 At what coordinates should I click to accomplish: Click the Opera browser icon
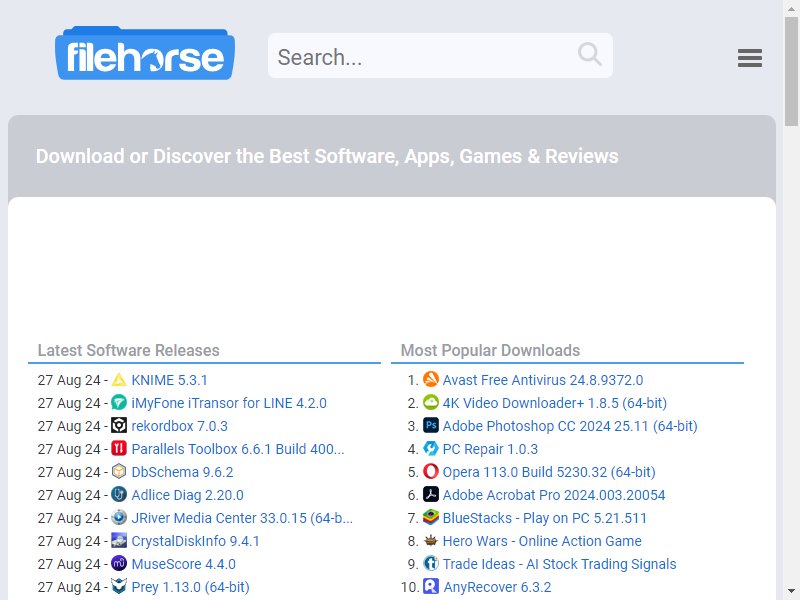coord(431,471)
